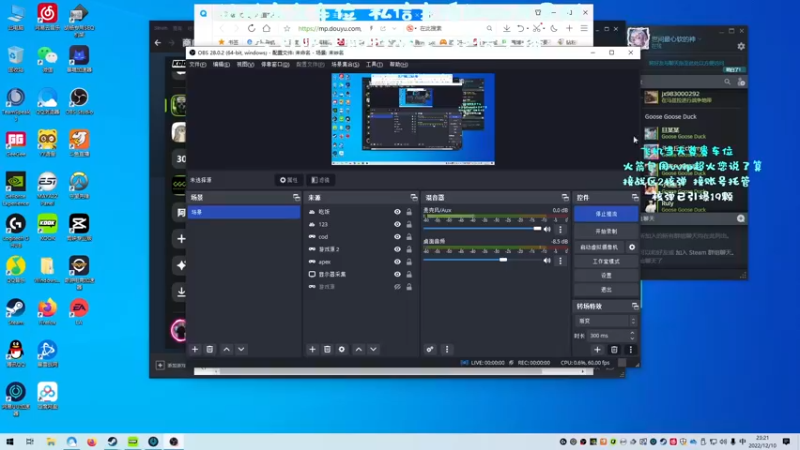Go to browser home page icon

click(266, 29)
